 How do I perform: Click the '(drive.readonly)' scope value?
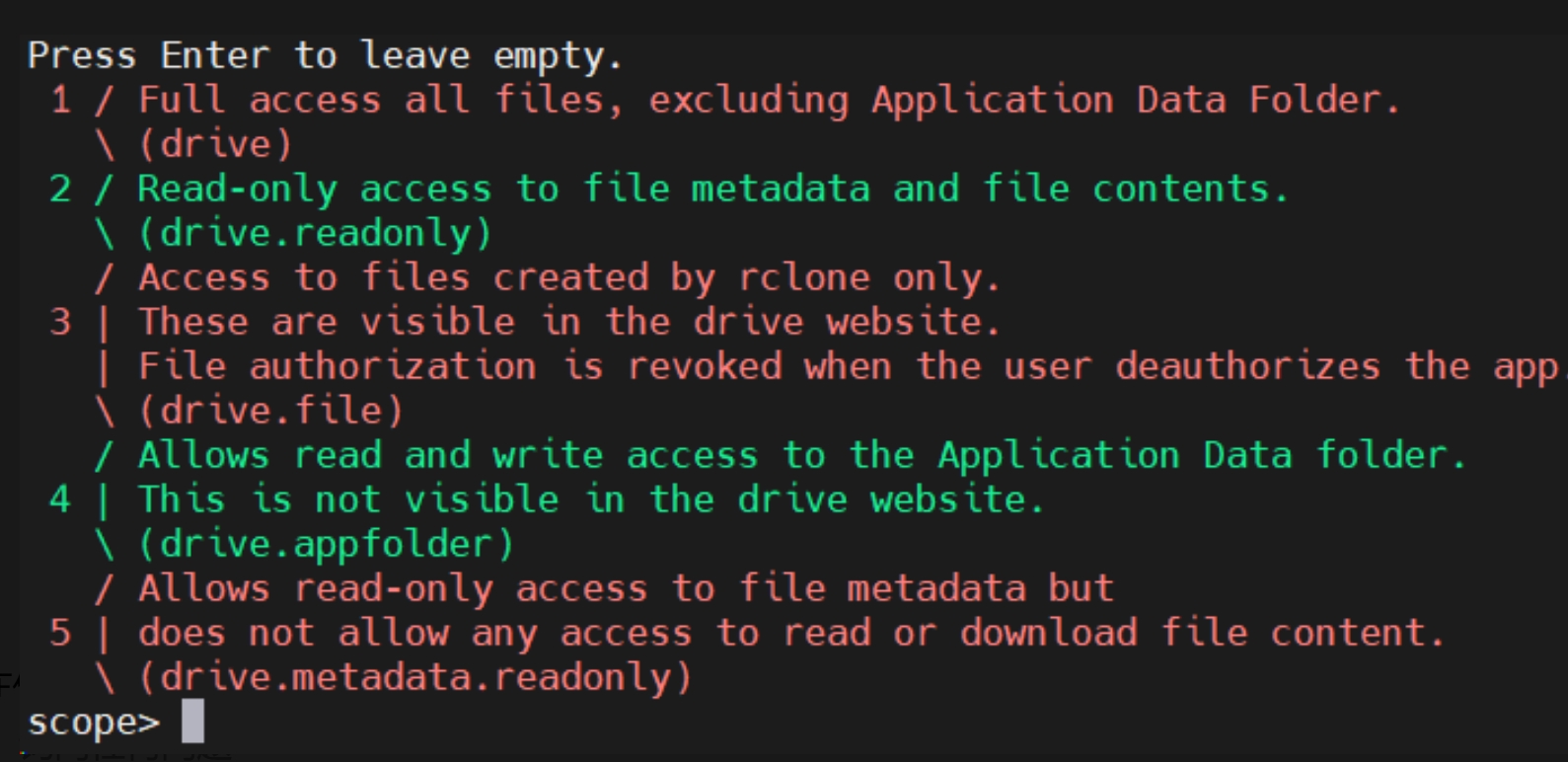(315, 233)
